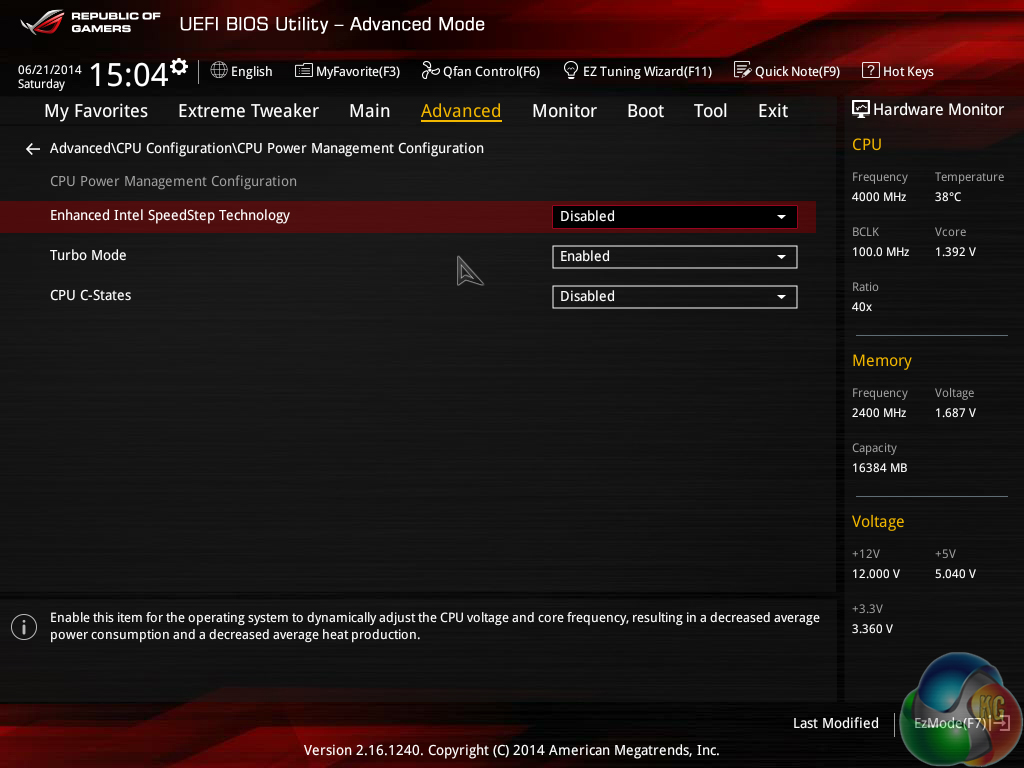Open the Enhanced Intel SpeedStep Technology dropdown
The height and width of the screenshot is (768, 1024).
pyautogui.click(x=675, y=217)
